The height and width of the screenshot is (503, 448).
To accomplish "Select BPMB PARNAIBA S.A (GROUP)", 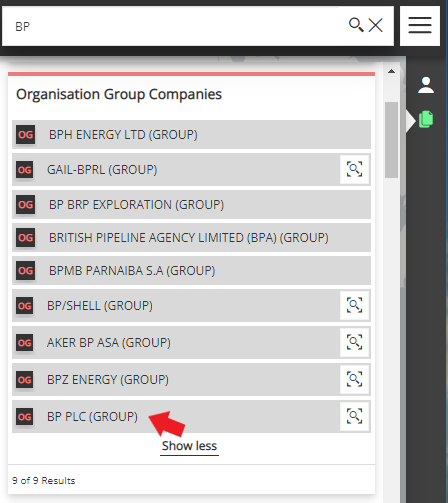I will pyautogui.click(x=191, y=271).
